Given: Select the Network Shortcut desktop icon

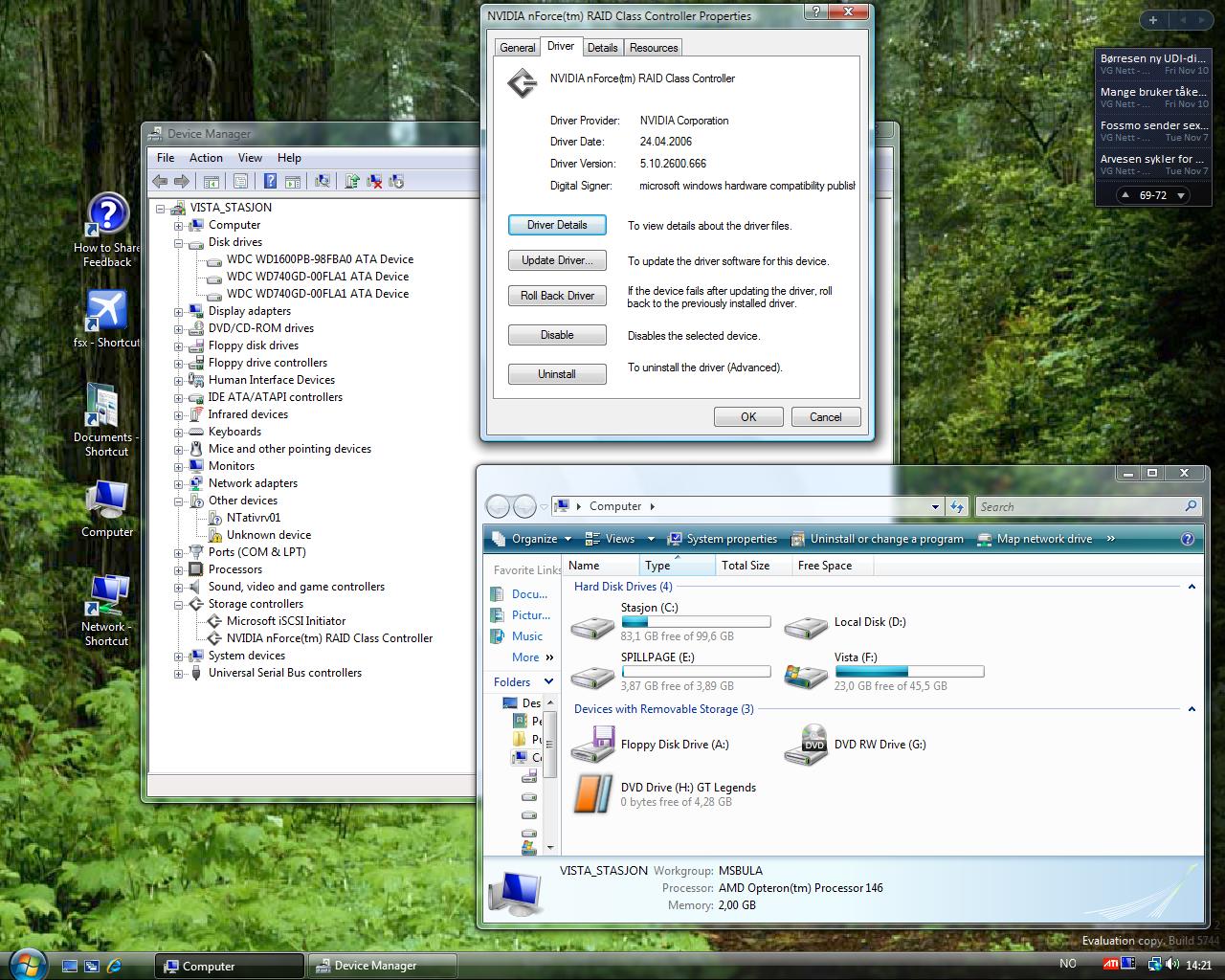Looking at the screenshot, I should 106,611.
